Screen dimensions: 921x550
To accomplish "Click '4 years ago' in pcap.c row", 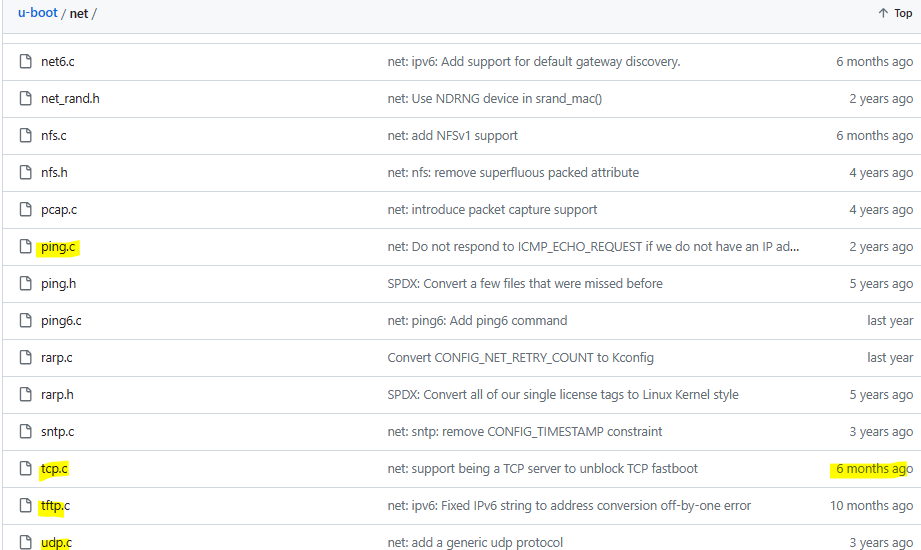I will pyautogui.click(x=881, y=210).
